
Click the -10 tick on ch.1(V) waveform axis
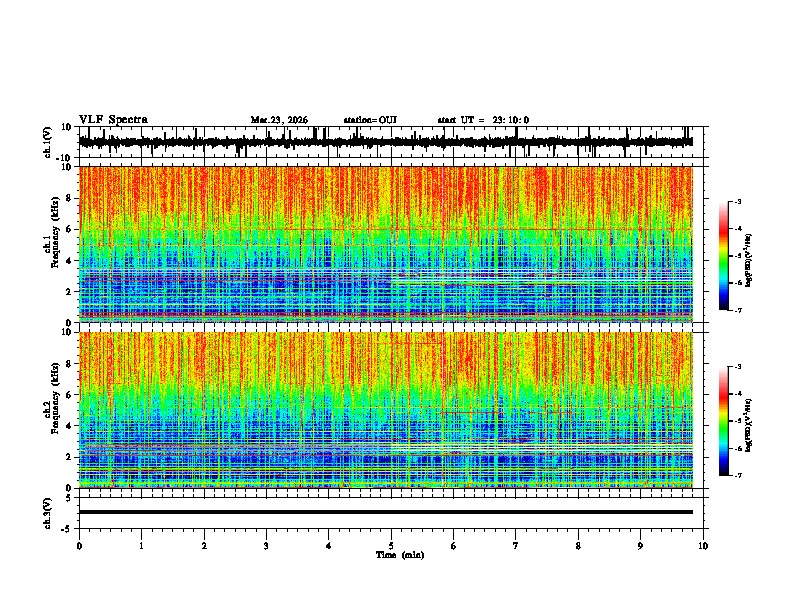tap(65, 158)
